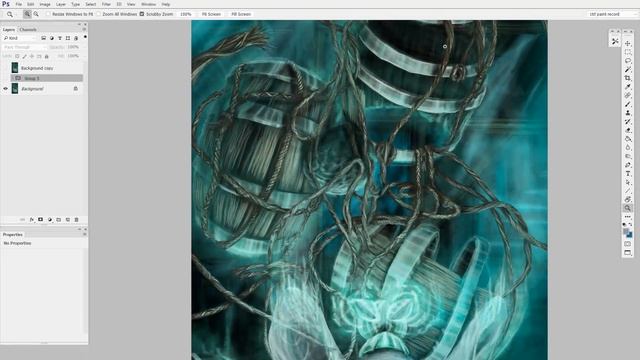Viewport: 640px width, 360px height.
Task: Choose the Zoom In magnifier option
Action: click(x=27, y=14)
